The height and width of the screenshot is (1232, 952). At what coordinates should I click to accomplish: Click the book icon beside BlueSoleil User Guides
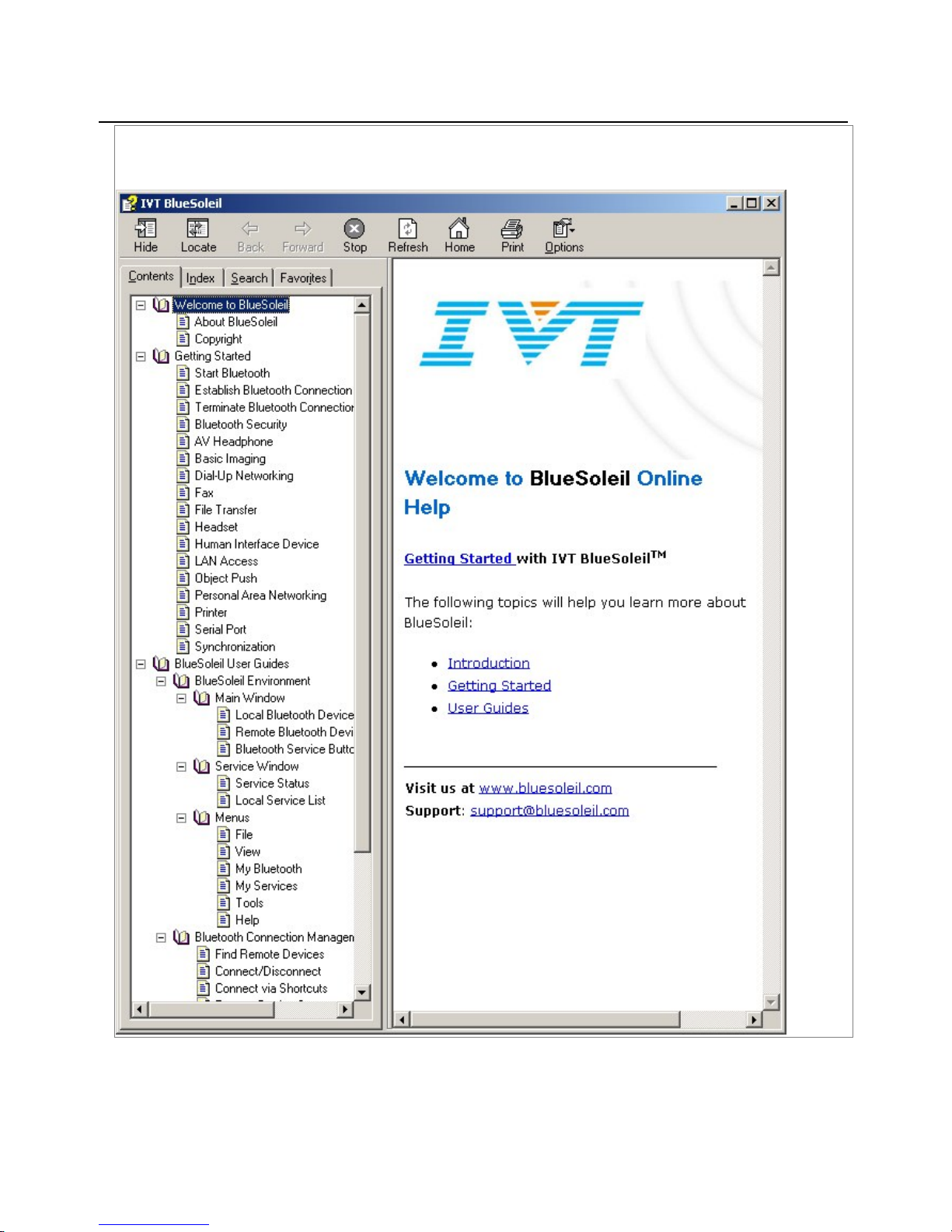point(161,664)
